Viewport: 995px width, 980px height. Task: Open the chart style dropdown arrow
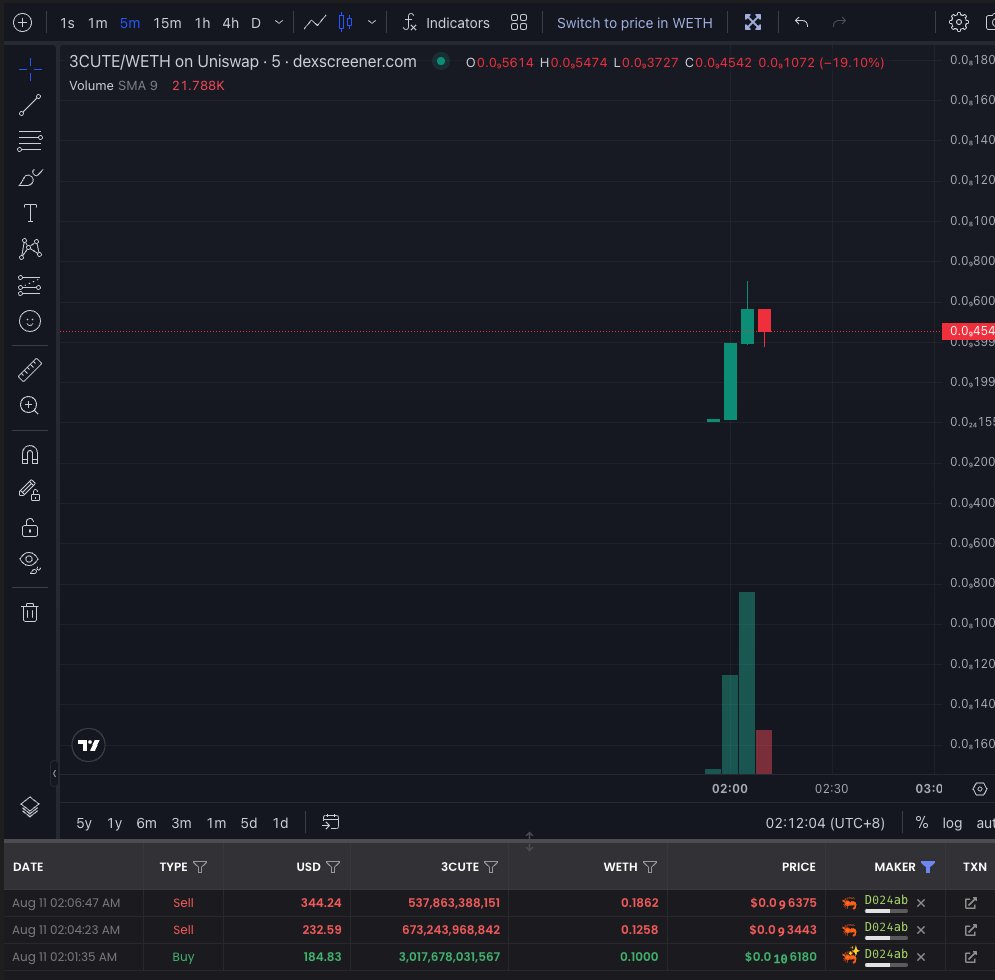point(372,23)
